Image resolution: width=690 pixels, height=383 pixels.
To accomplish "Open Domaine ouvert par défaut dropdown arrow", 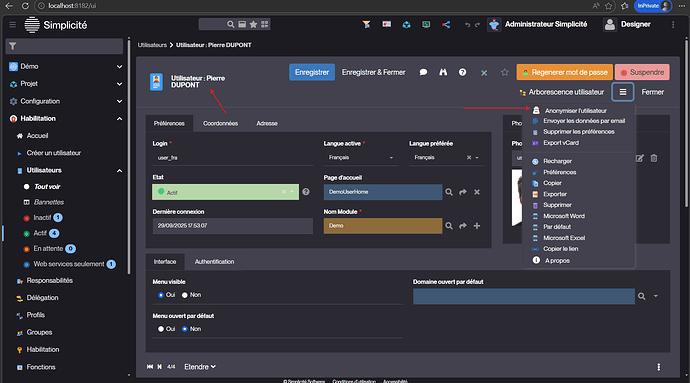I will [656, 296].
